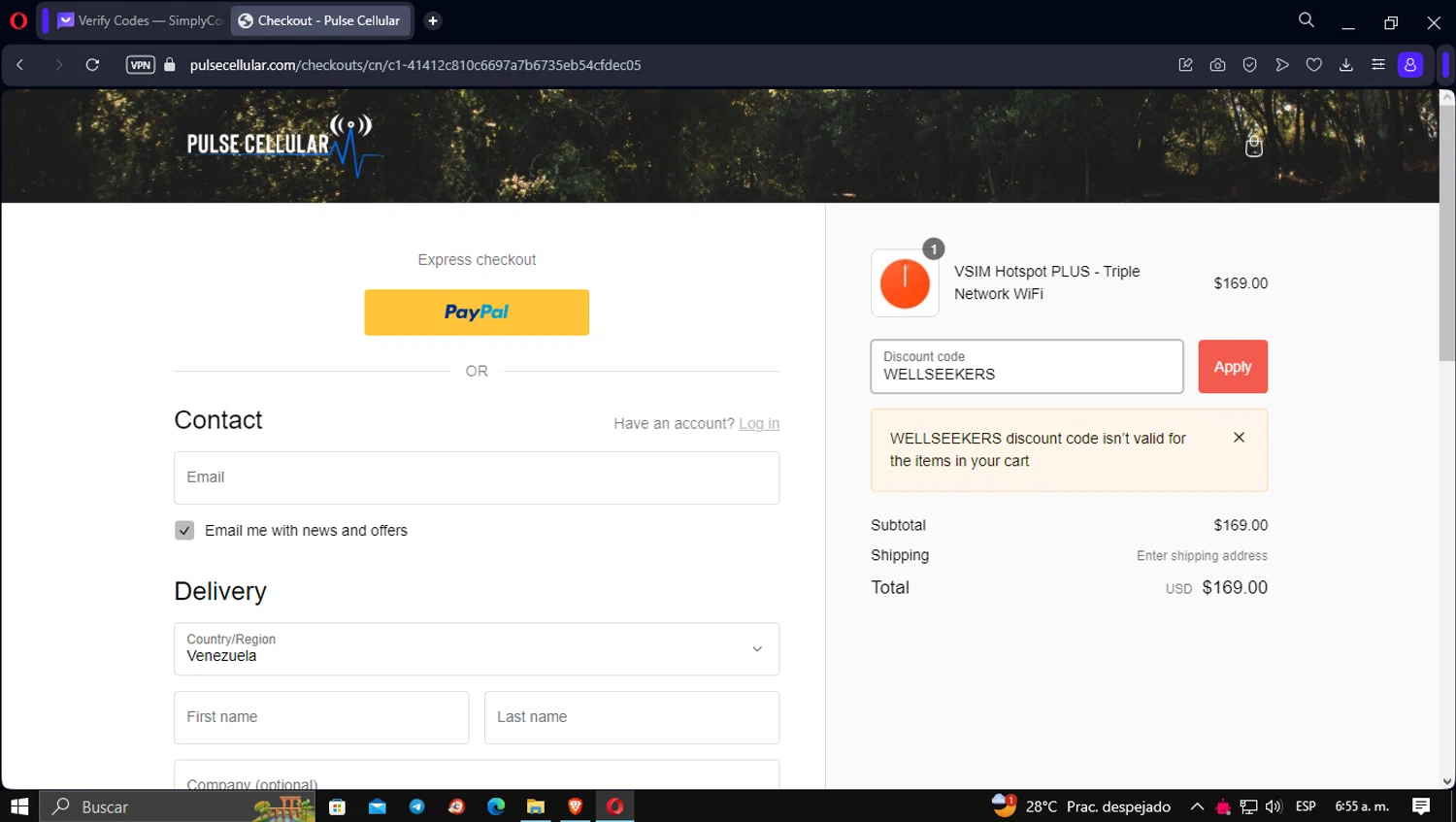Open the downloads icon
The width and height of the screenshot is (1456, 822).
[x=1346, y=65]
